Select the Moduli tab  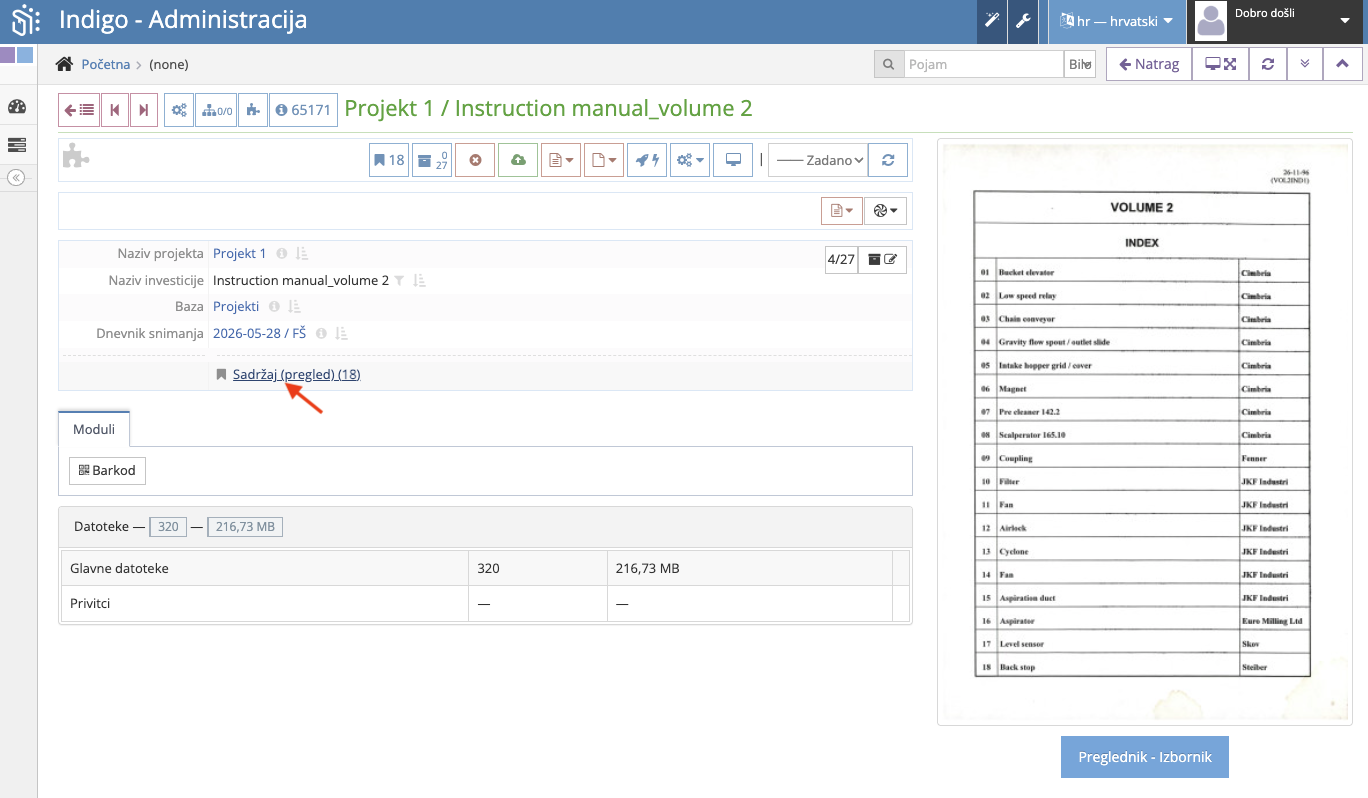pyautogui.click(x=94, y=429)
